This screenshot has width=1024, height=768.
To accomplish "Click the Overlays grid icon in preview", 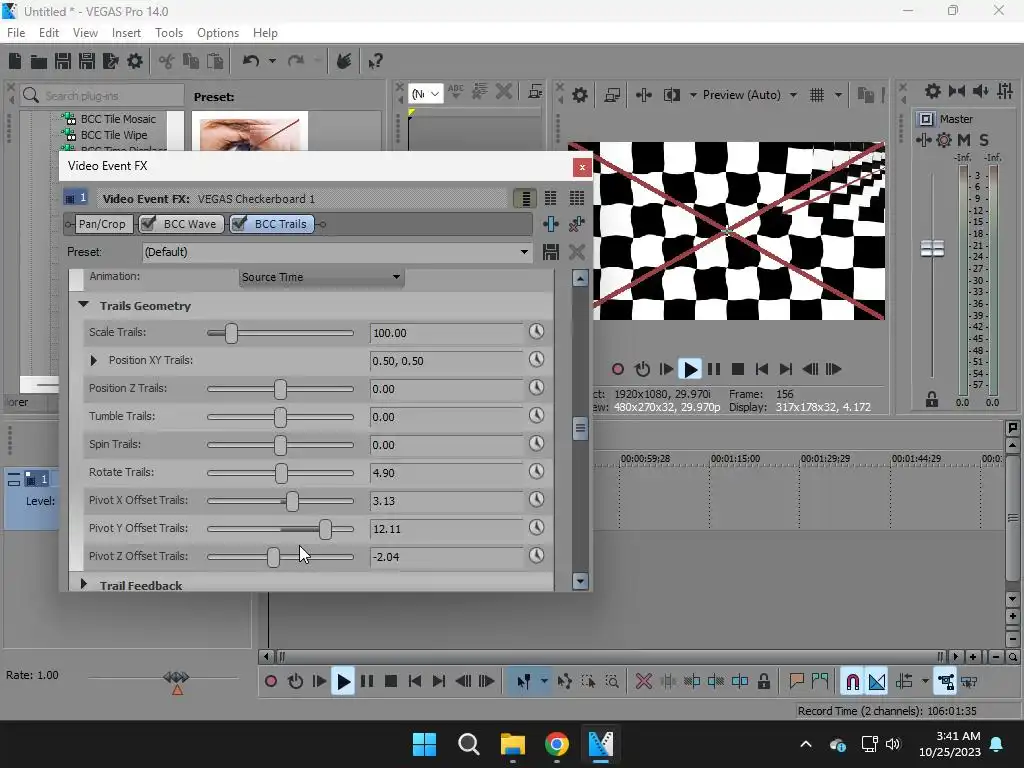I will click(817, 95).
